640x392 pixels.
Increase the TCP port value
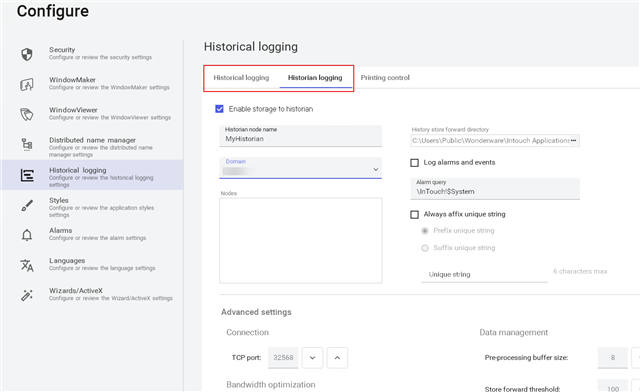(337, 358)
